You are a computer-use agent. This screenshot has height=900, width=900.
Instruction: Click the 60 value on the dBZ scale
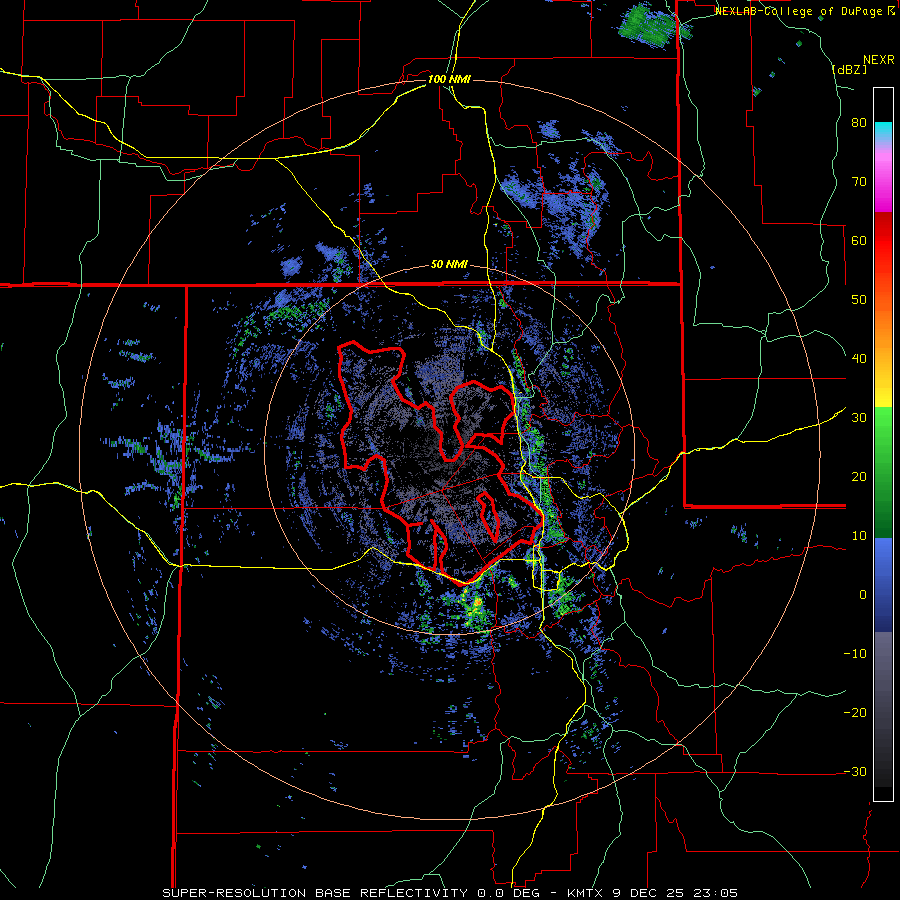859,240
